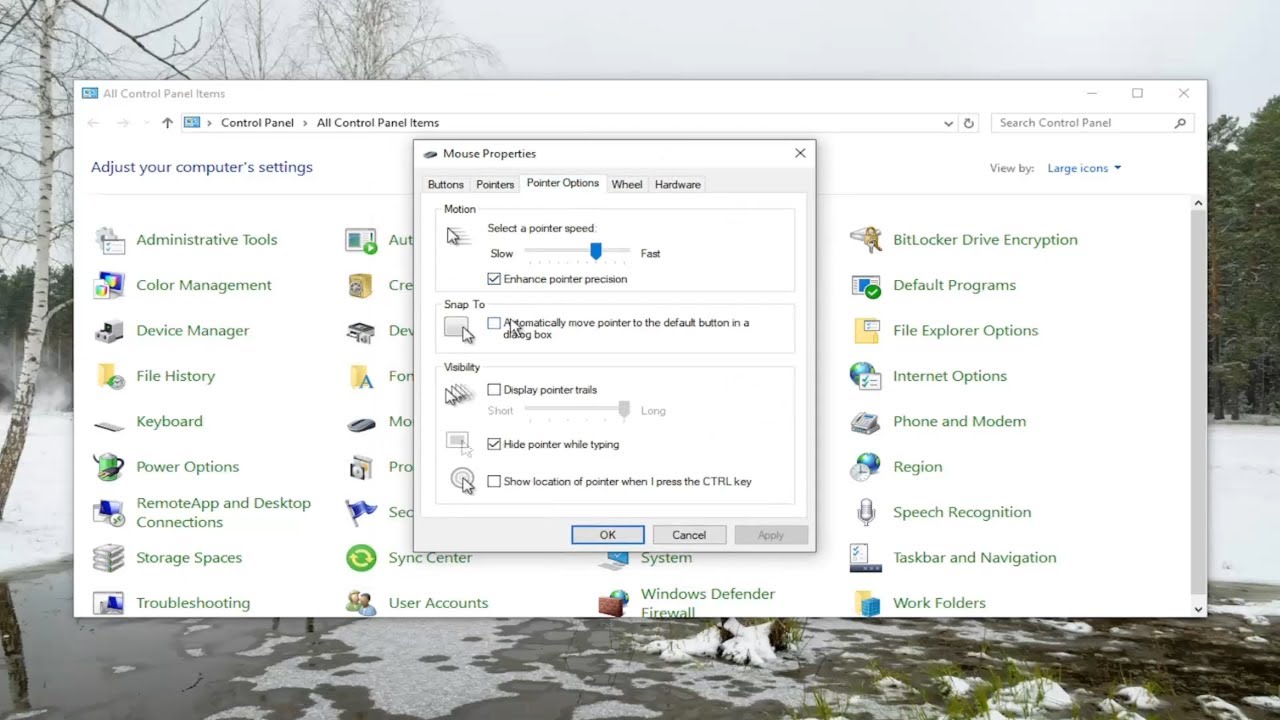Screen dimensions: 1280x720
Task: Open Sync Center icon
Action: coord(361,558)
